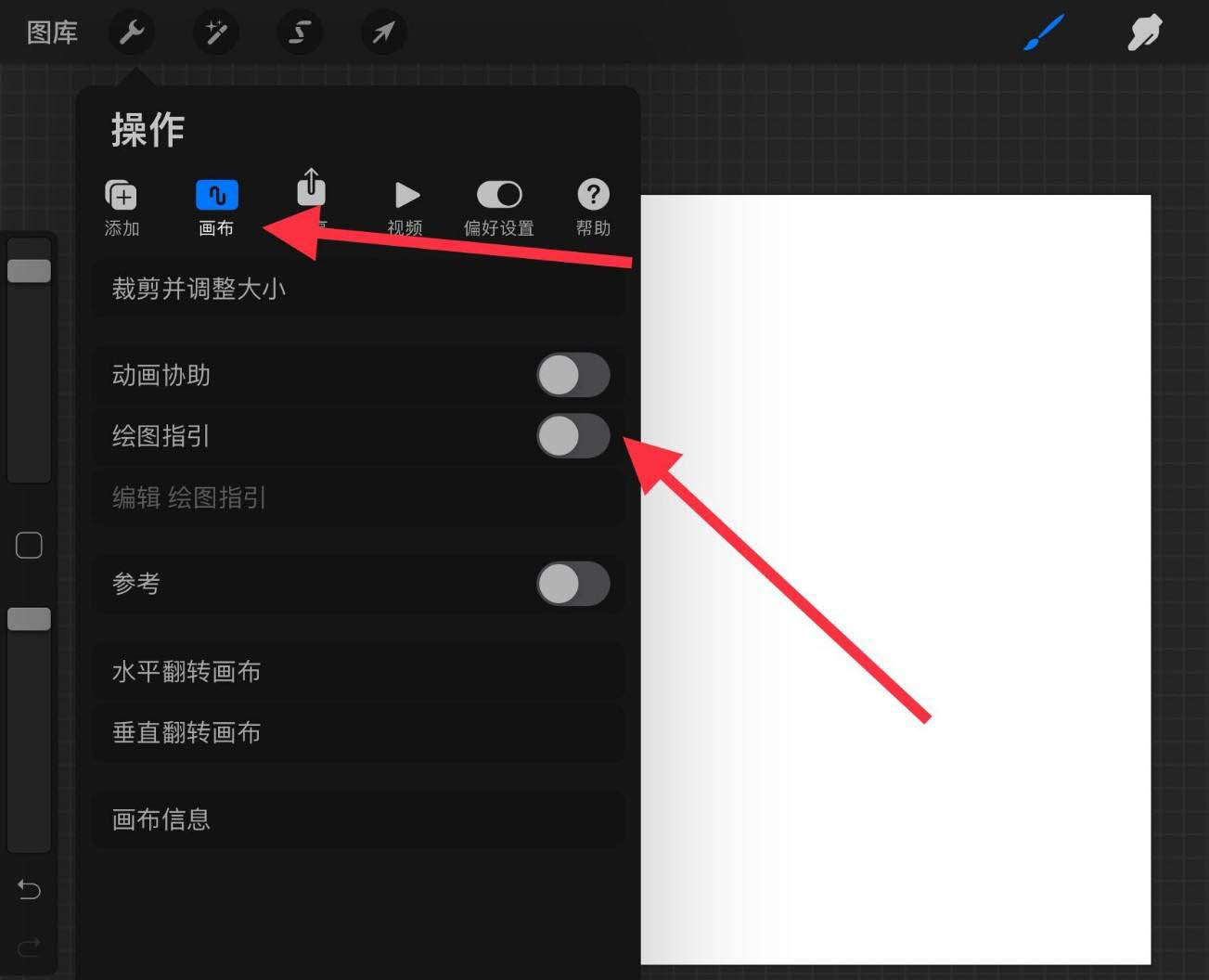Choose 垂直翻转画布
This screenshot has width=1209, height=980.
pos(358,733)
